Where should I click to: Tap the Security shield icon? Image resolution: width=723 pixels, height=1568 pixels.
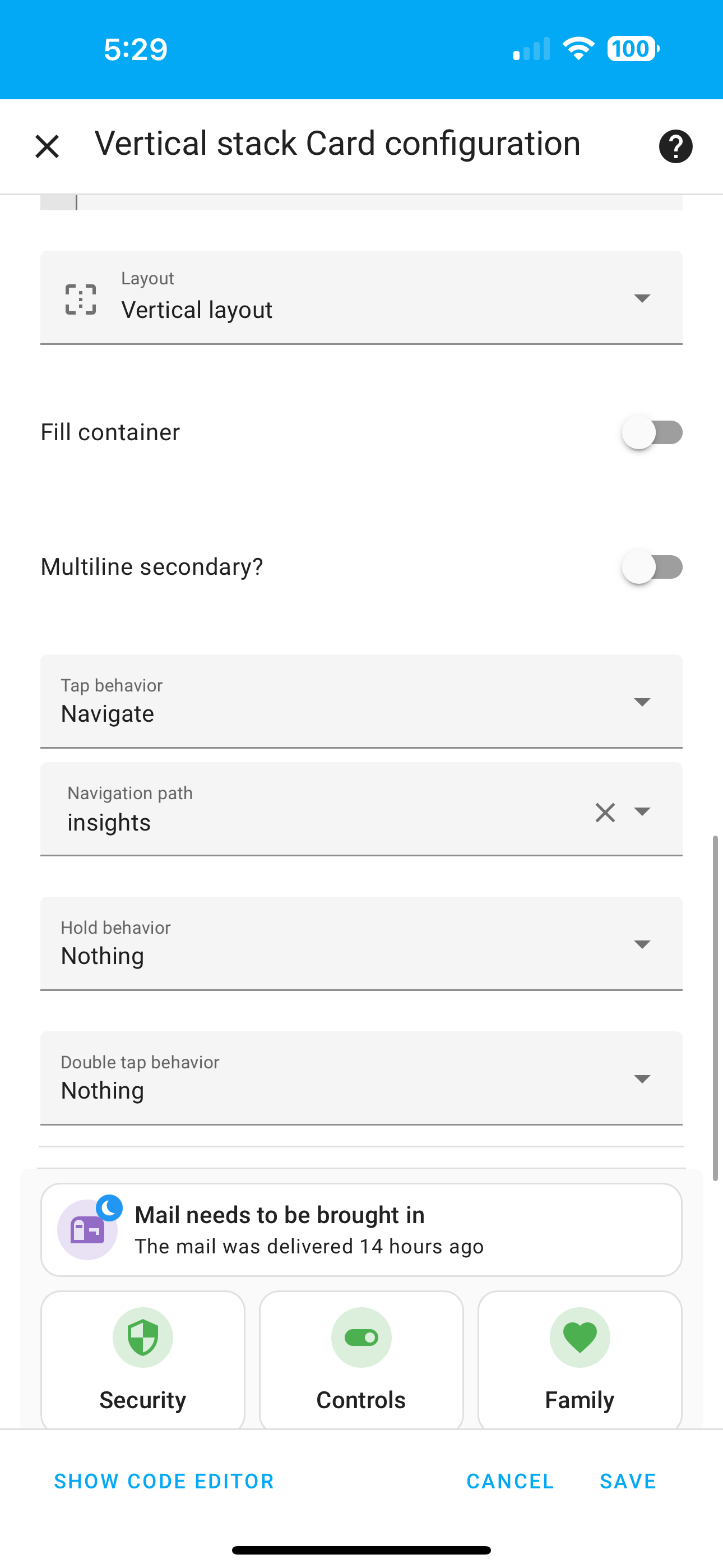click(x=143, y=1338)
